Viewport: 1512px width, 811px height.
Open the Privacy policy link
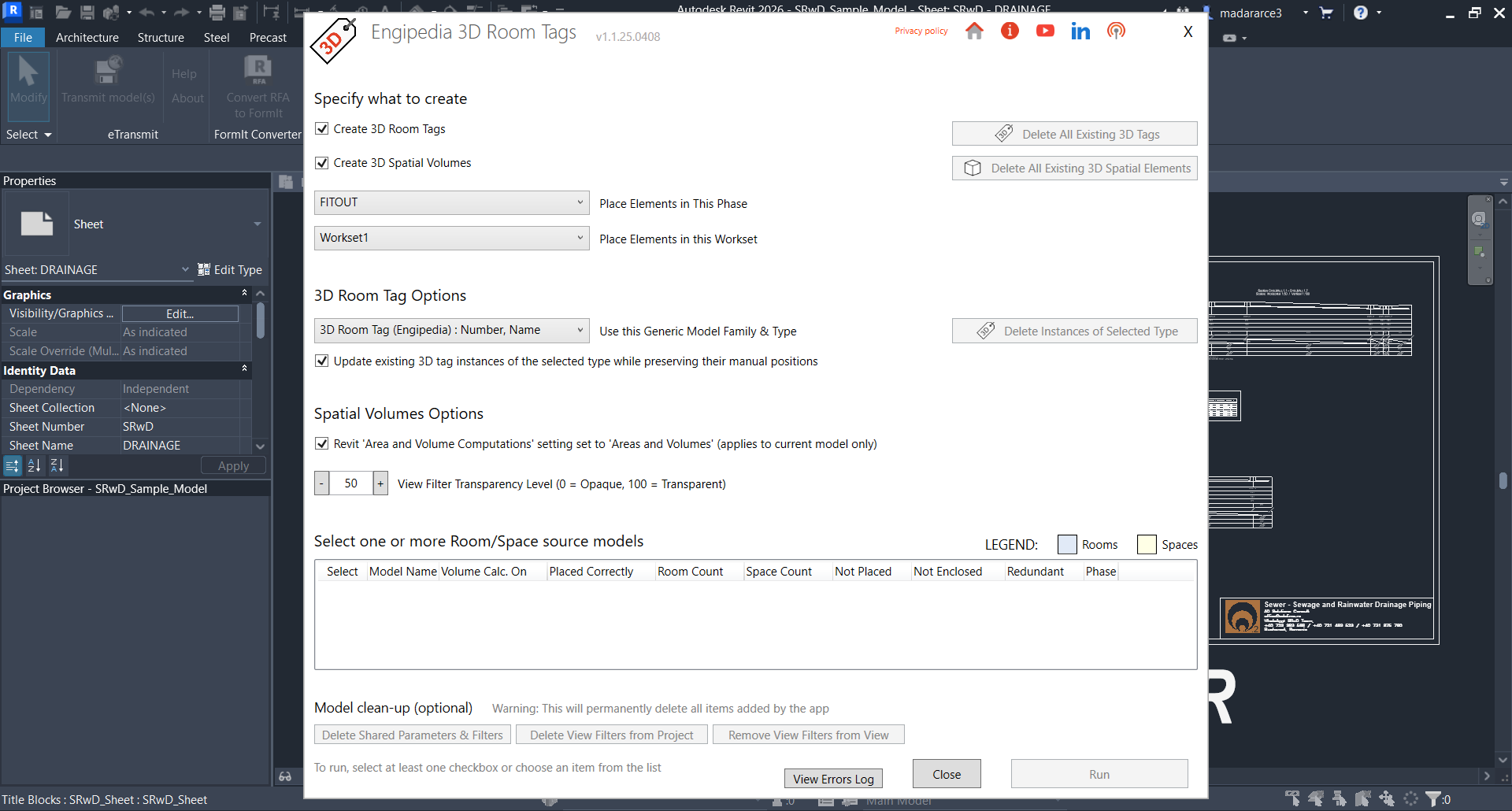[921, 31]
